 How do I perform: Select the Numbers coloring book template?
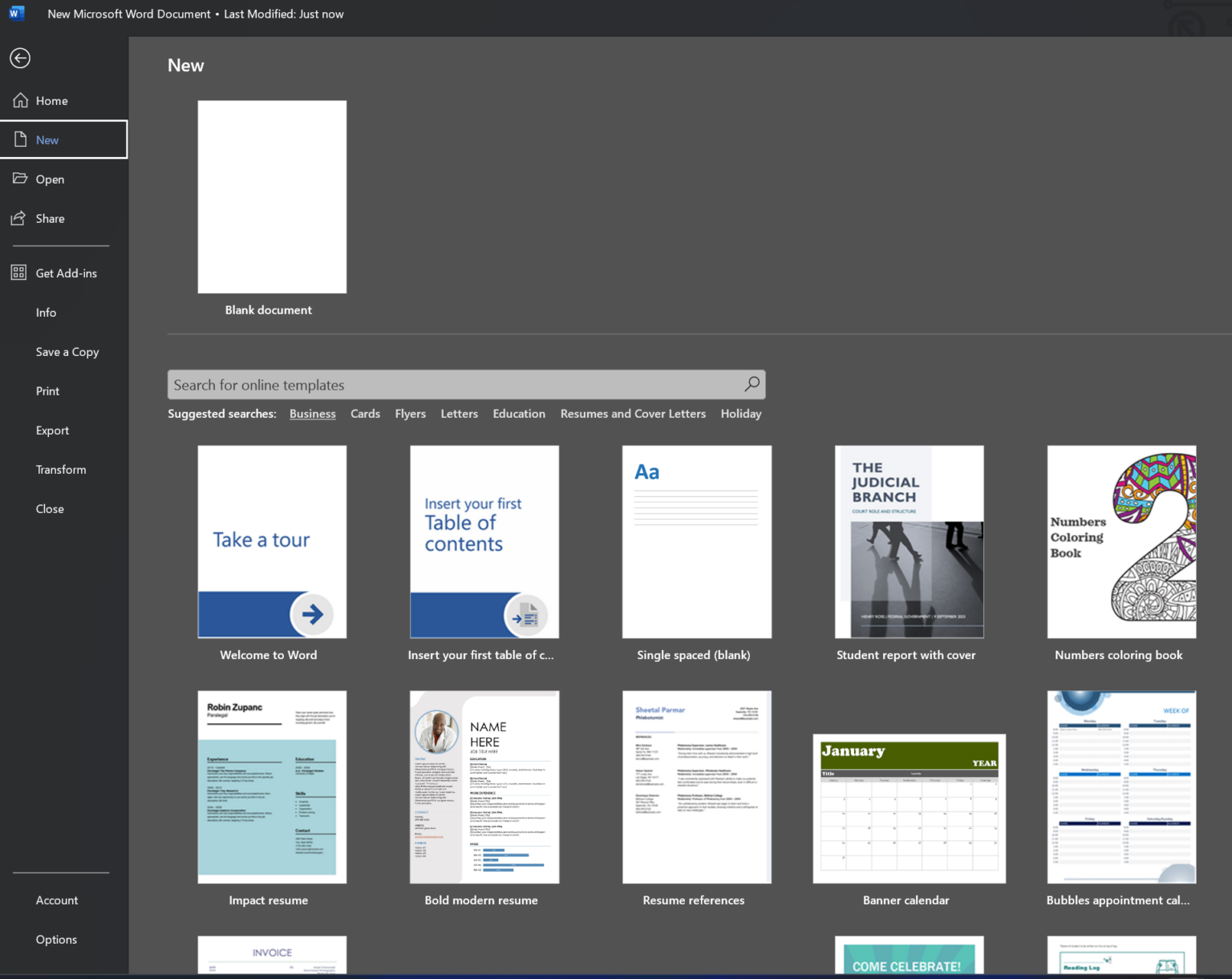click(1121, 543)
